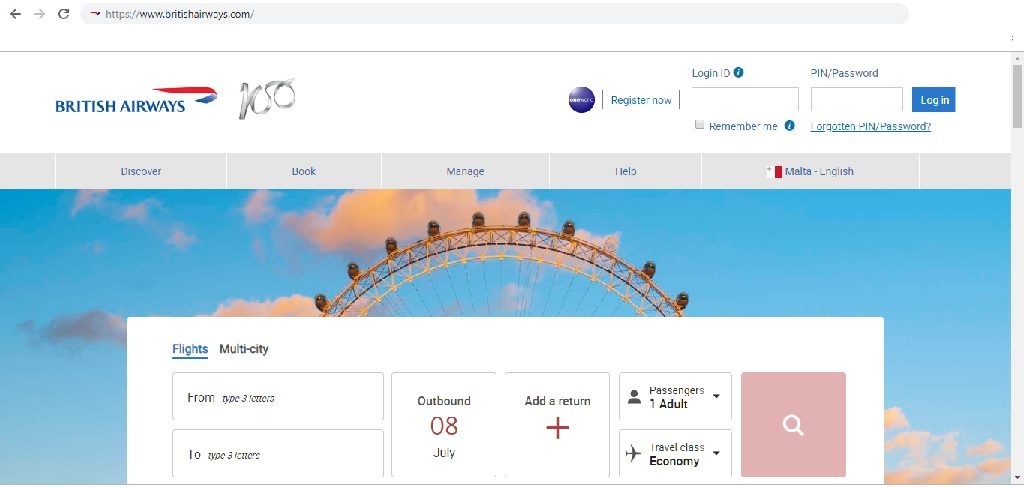The image size is (1024, 488).
Task: Click the red plus under Add a return
Action: (x=557, y=429)
